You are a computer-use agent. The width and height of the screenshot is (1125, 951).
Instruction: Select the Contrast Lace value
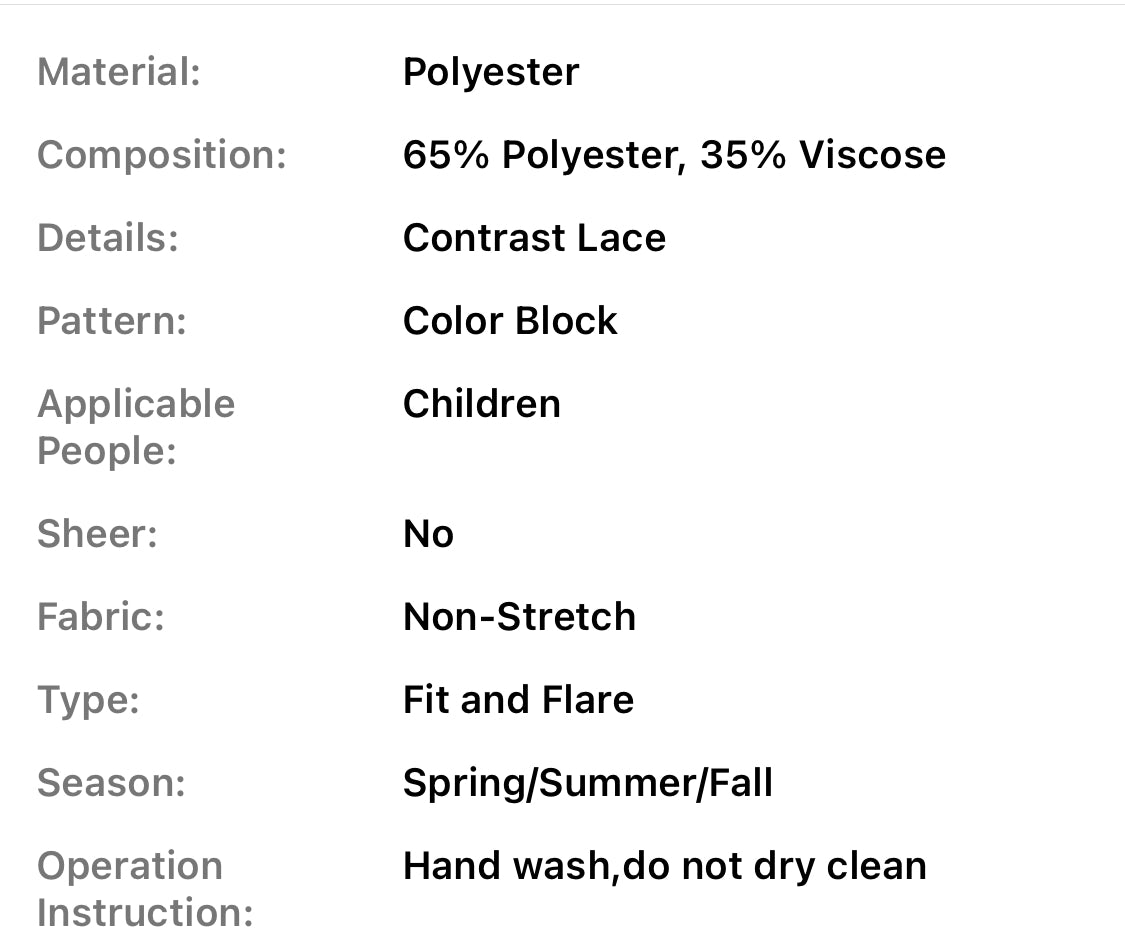tap(533, 239)
